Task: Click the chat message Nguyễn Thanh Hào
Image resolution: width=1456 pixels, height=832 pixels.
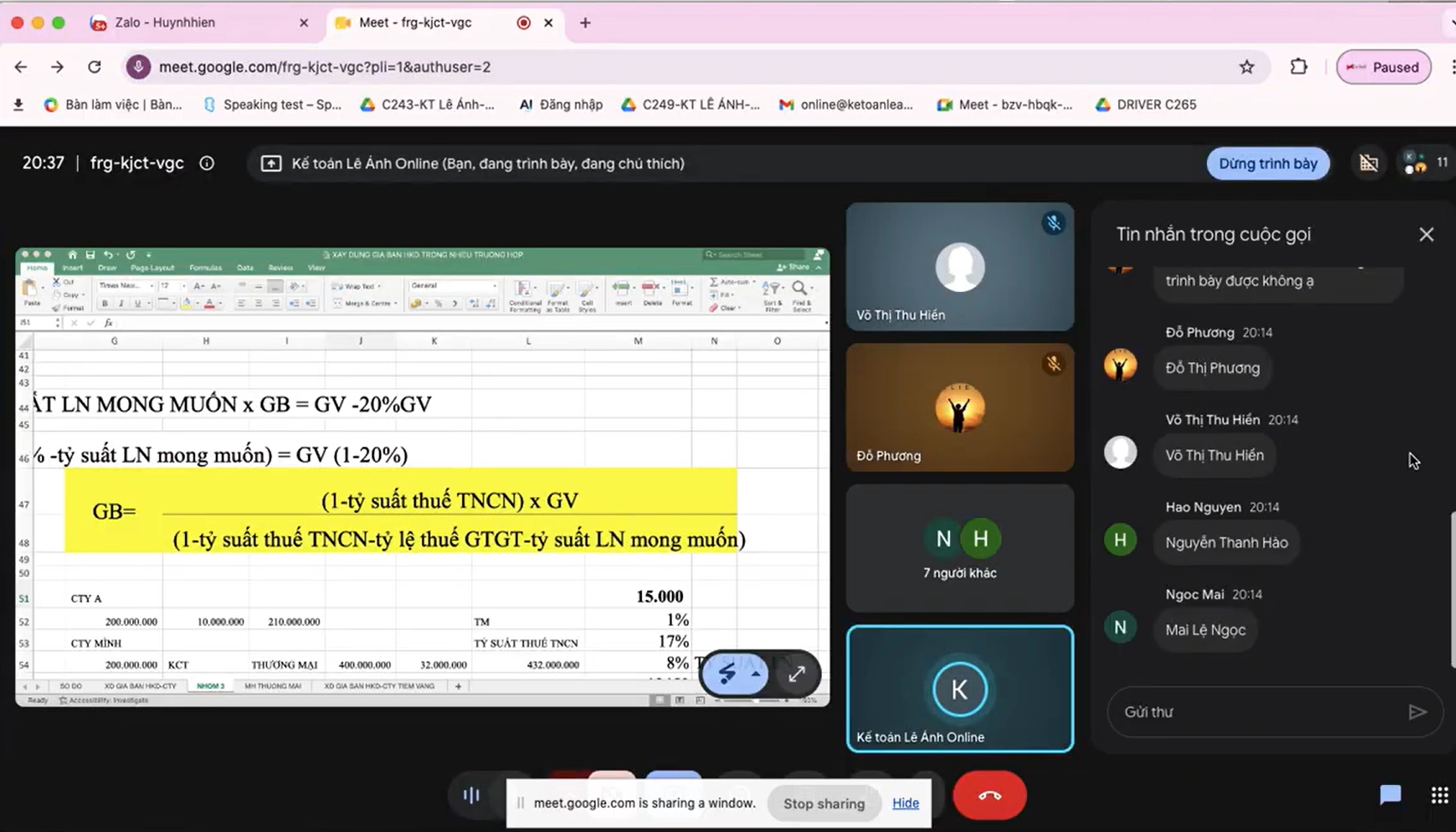Action: coord(1226,543)
